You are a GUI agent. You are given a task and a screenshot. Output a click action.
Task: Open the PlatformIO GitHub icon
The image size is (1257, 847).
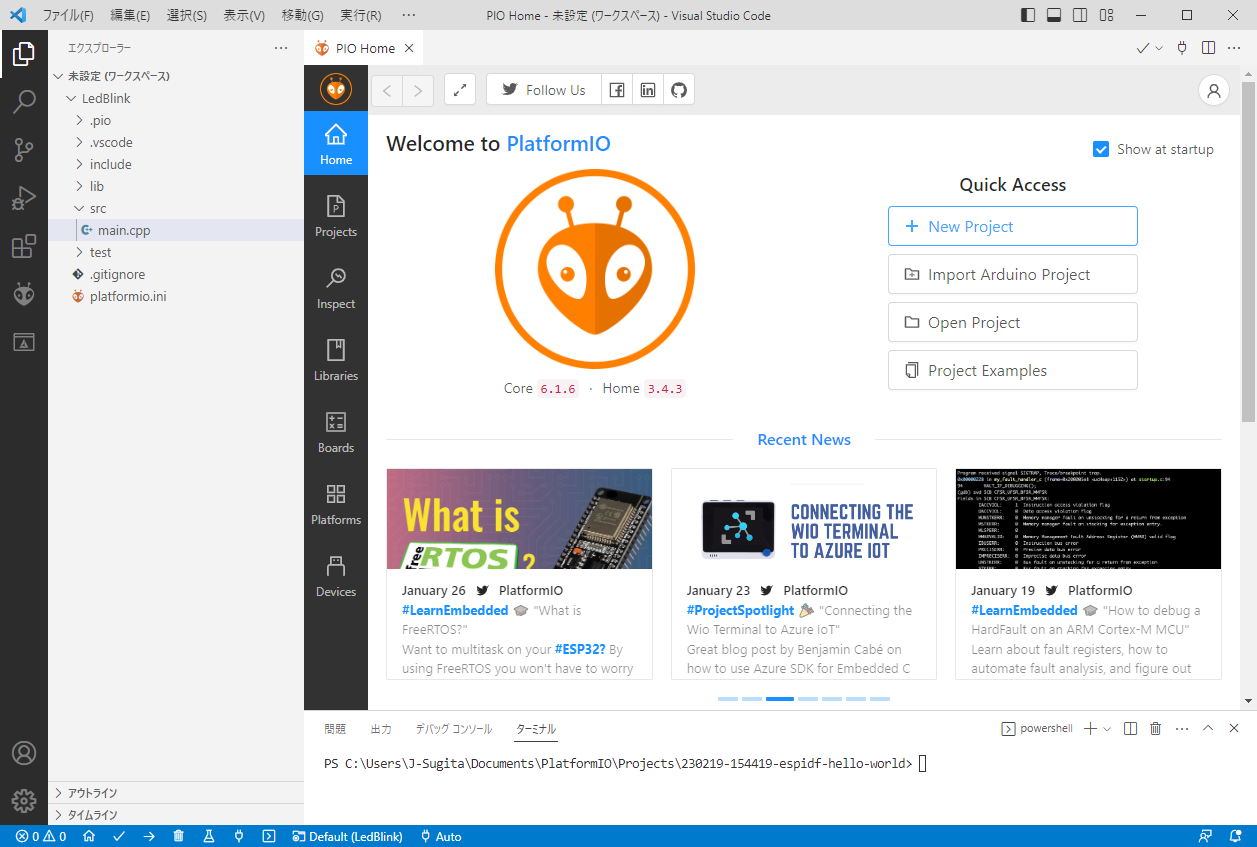679,90
